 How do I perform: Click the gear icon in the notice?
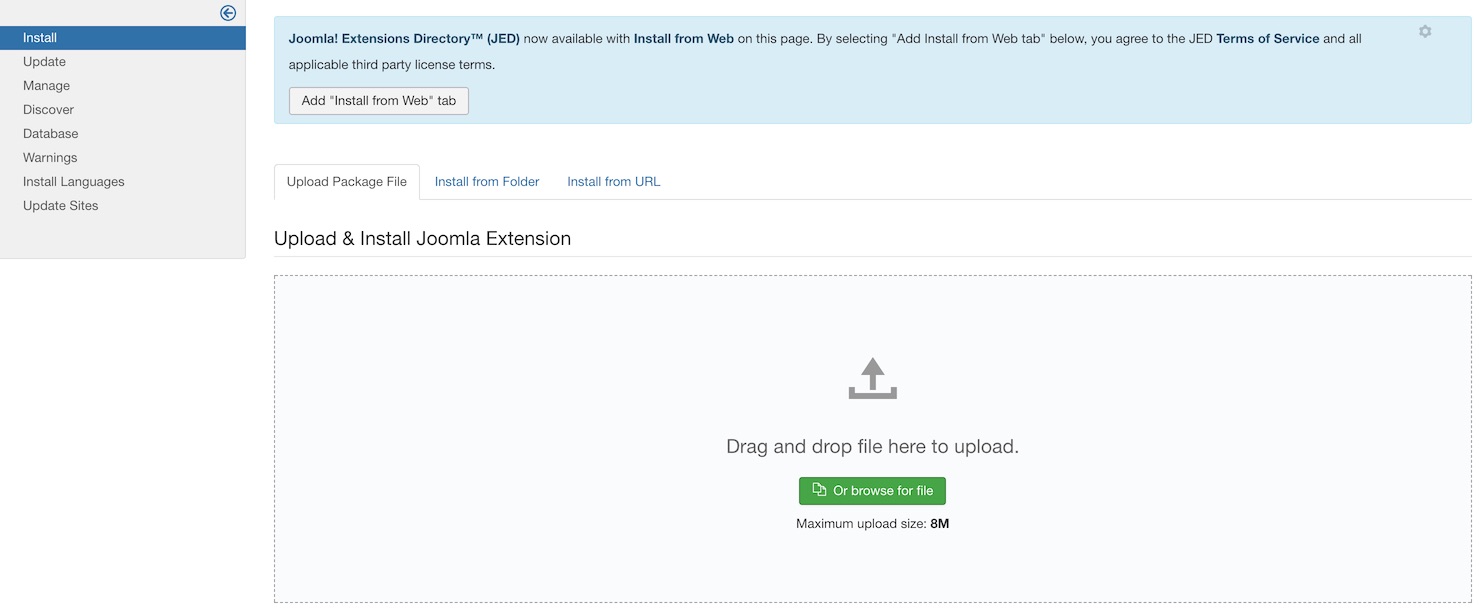[1425, 32]
